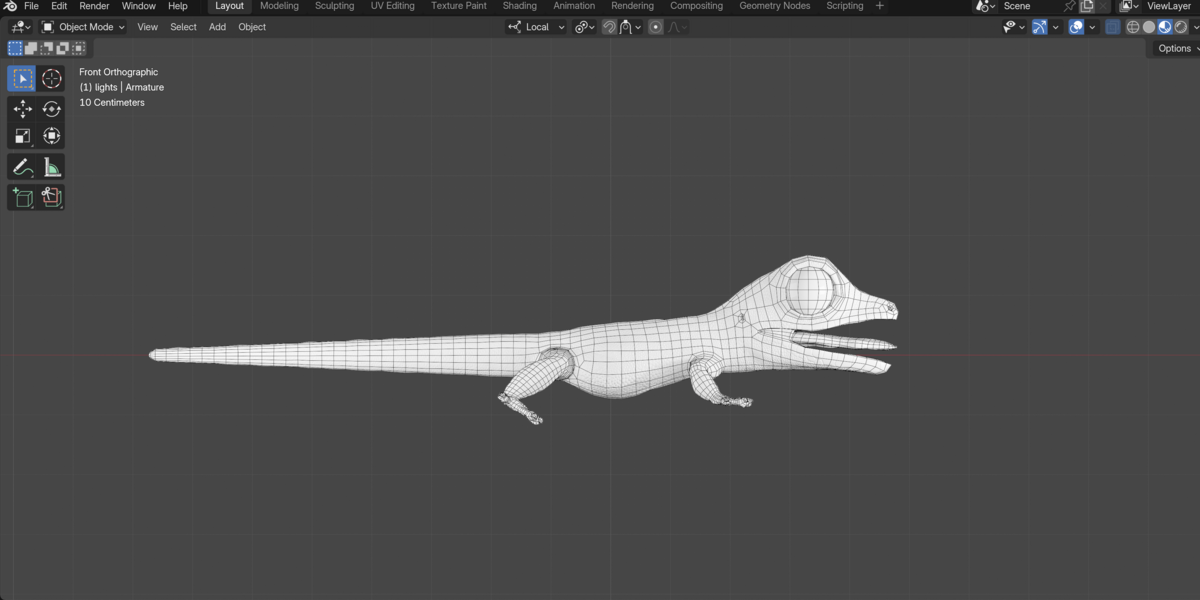This screenshot has width=1200, height=600.
Task: Open the Object Mode dropdown
Action: click(x=84, y=27)
